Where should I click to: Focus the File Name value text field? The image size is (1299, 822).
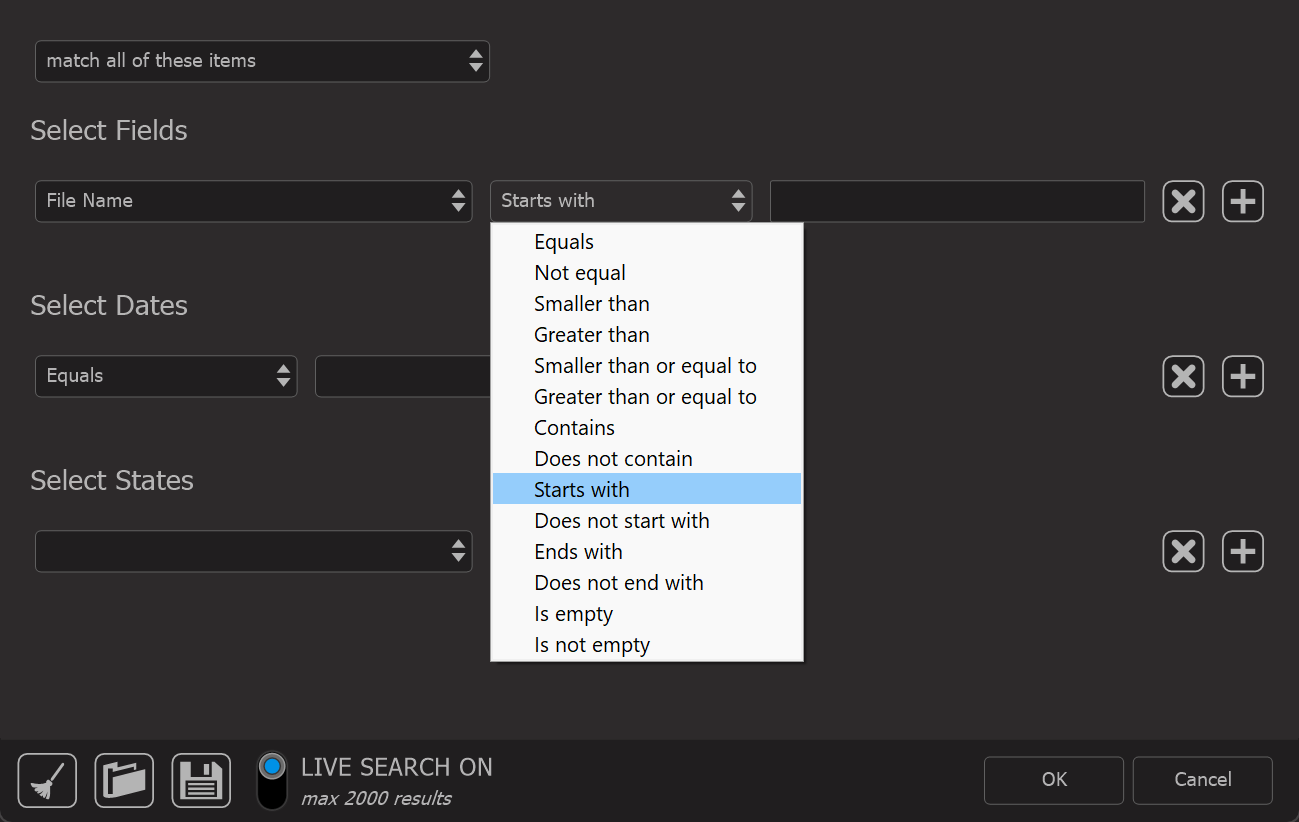(957, 201)
